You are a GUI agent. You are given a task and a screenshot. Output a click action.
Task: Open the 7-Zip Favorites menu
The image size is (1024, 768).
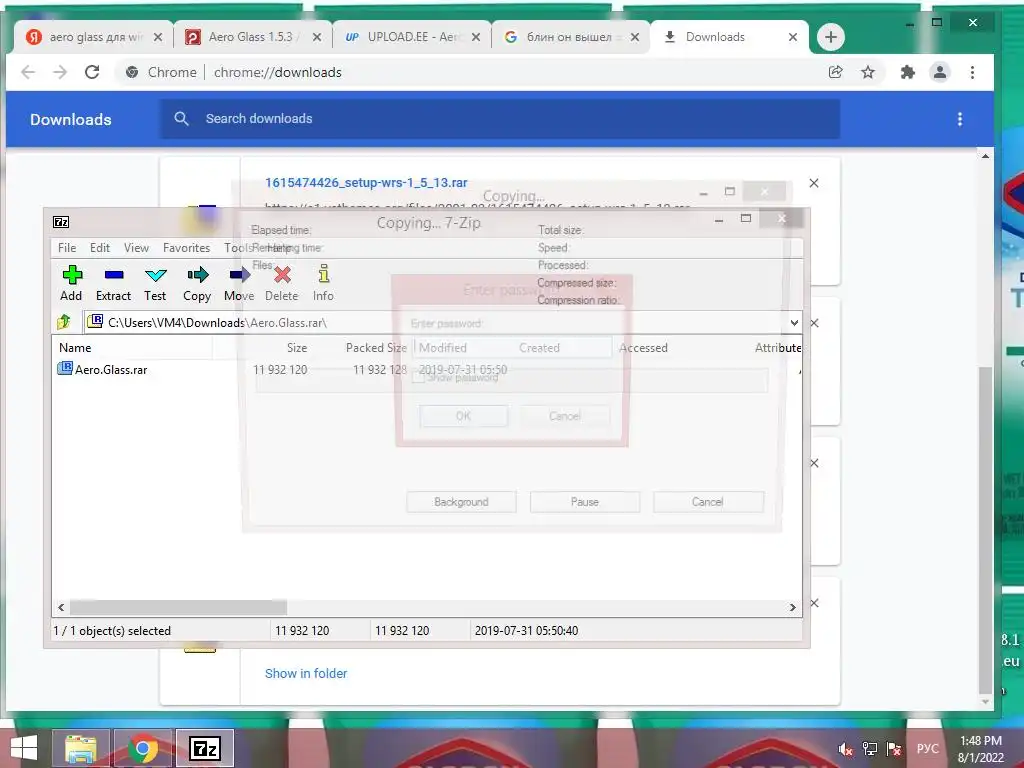click(x=187, y=248)
